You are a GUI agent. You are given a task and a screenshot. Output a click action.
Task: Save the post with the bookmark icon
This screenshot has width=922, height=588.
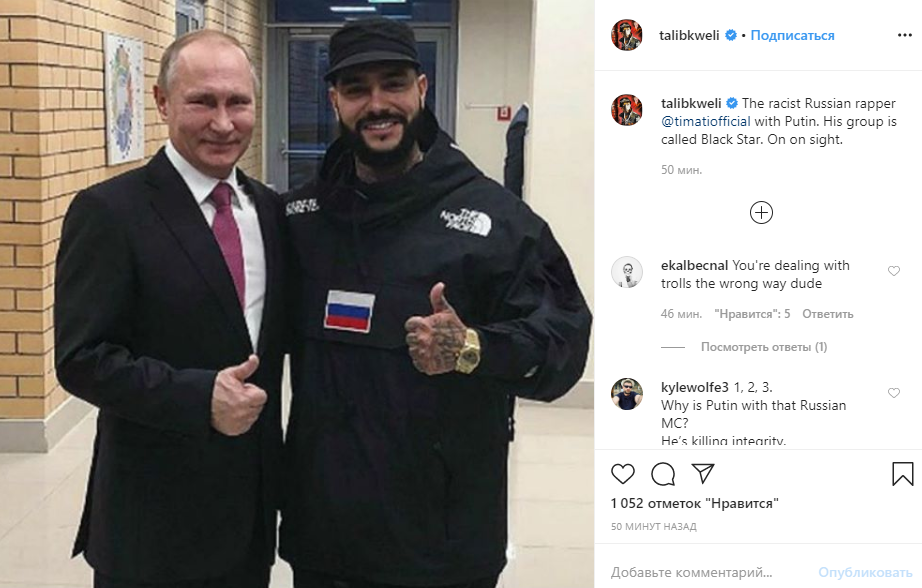tap(903, 474)
